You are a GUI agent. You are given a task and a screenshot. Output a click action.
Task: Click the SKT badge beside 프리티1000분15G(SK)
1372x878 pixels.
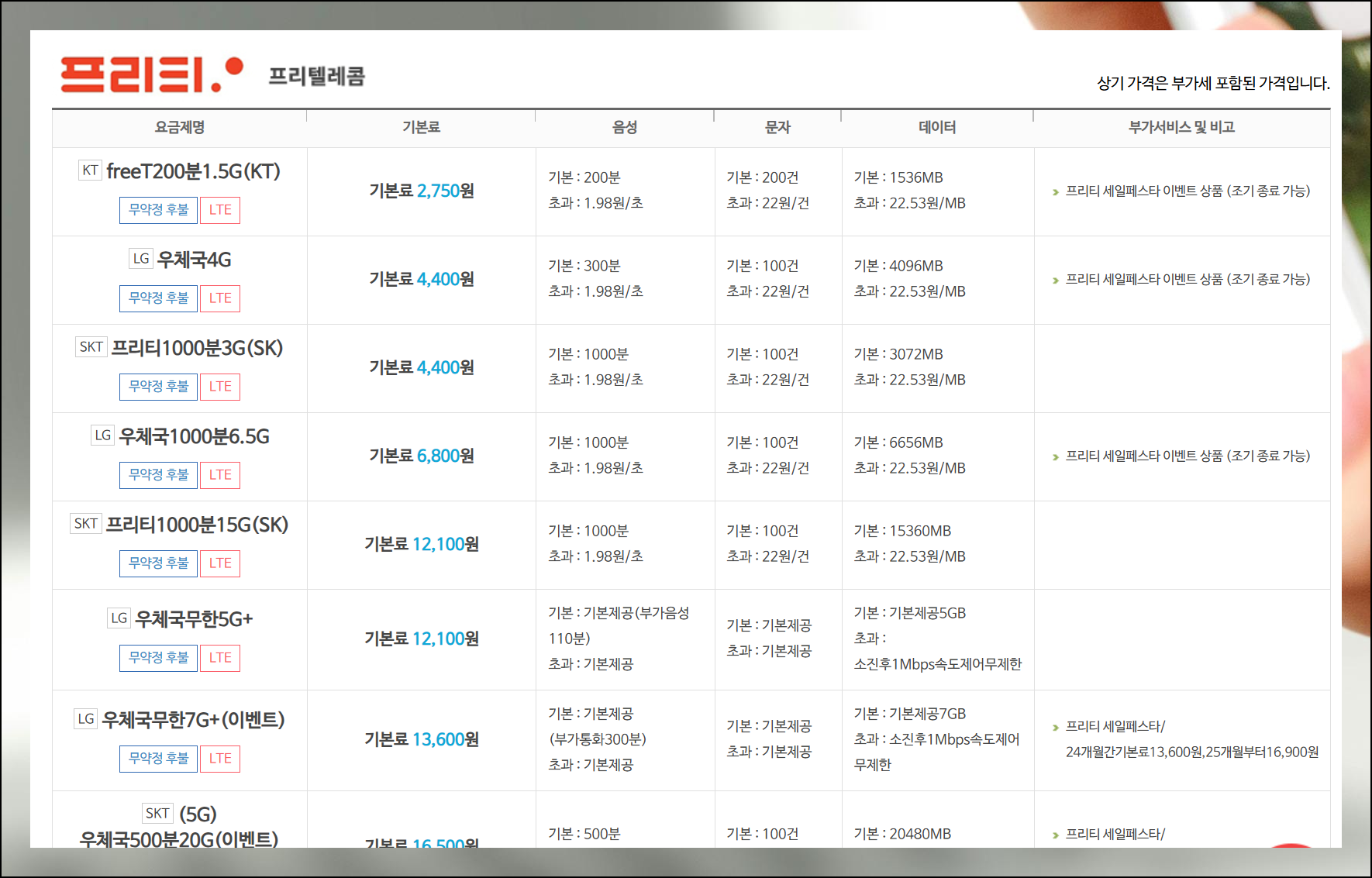point(86,524)
